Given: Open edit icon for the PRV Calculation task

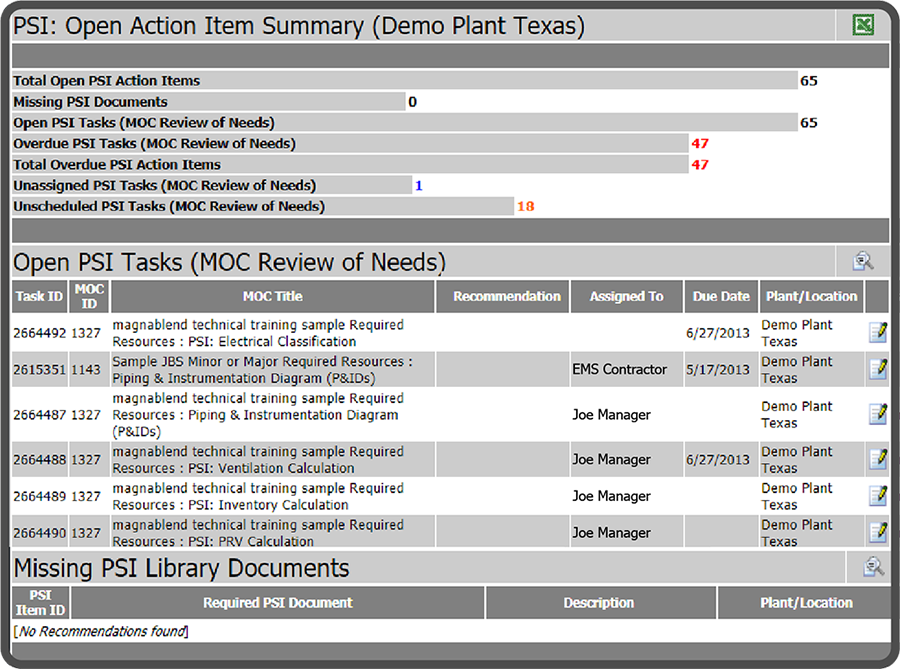Looking at the screenshot, I should click(x=878, y=532).
